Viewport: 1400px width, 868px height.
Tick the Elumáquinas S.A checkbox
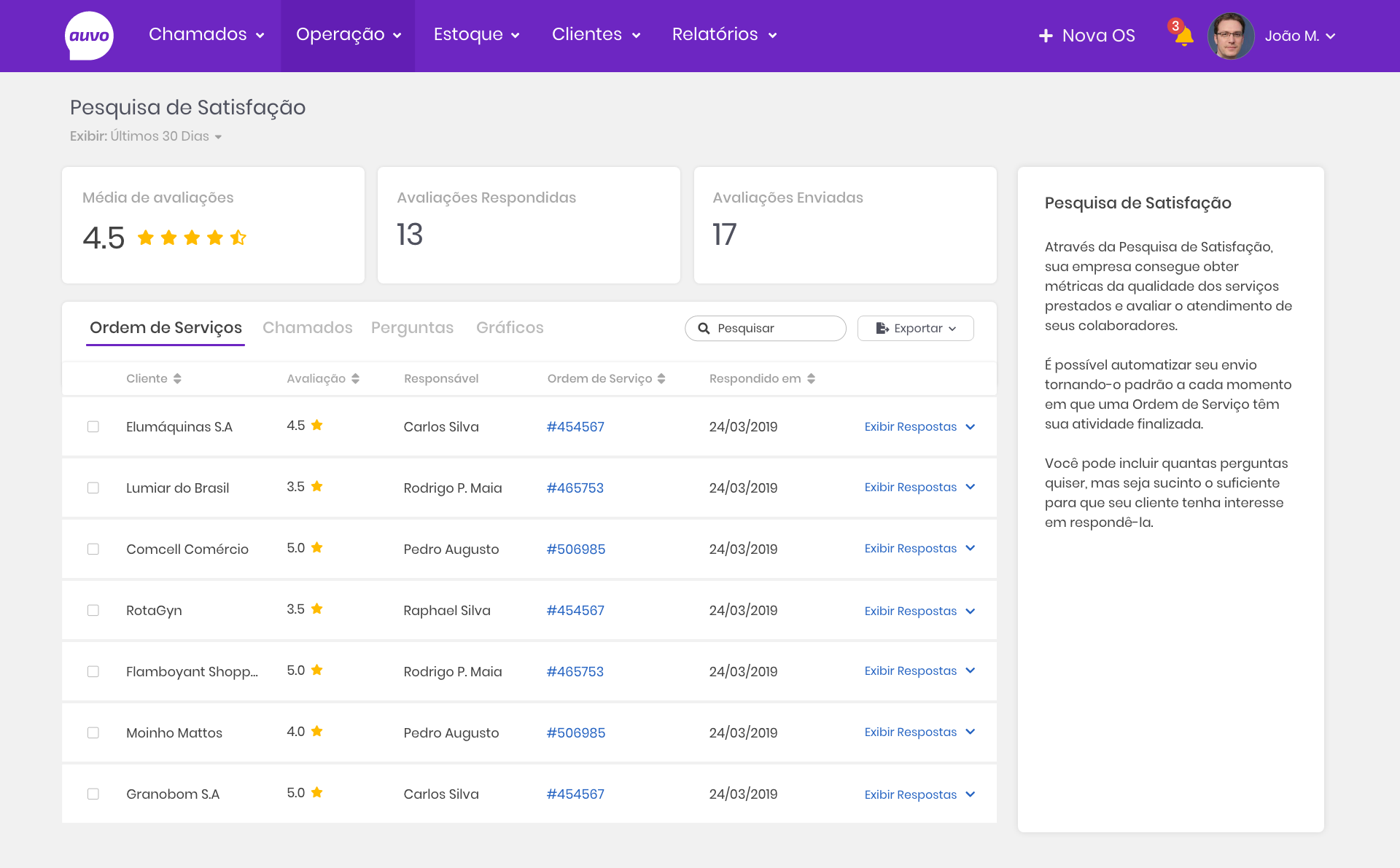(x=93, y=427)
